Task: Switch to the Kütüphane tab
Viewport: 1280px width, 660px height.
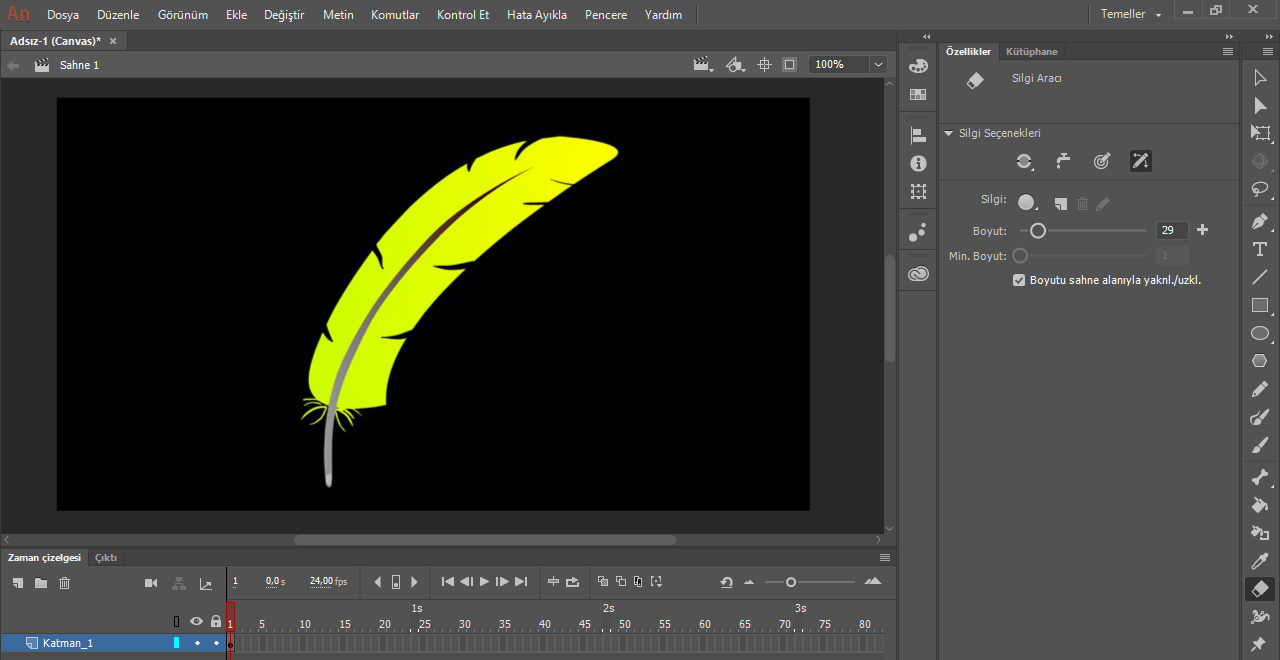Action: [x=1031, y=51]
